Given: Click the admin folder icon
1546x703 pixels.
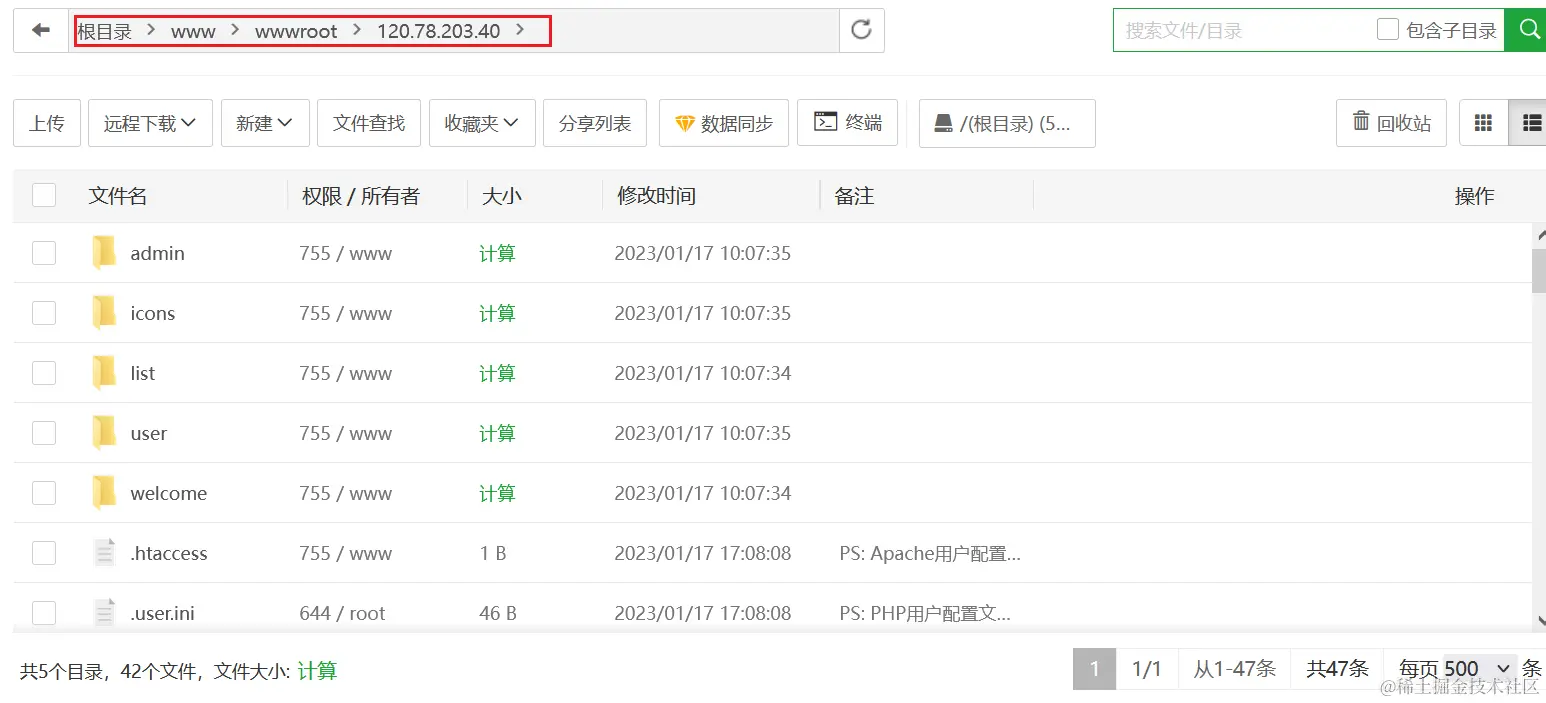Looking at the screenshot, I should pyautogui.click(x=104, y=253).
